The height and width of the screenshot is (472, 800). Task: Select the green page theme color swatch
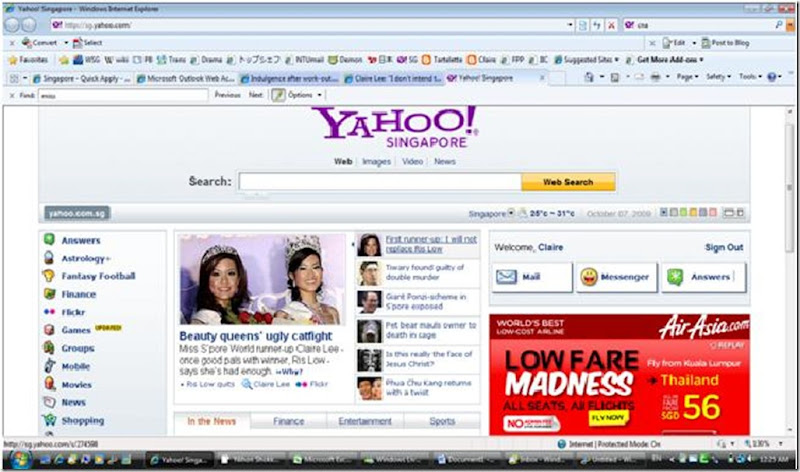[x=683, y=212]
